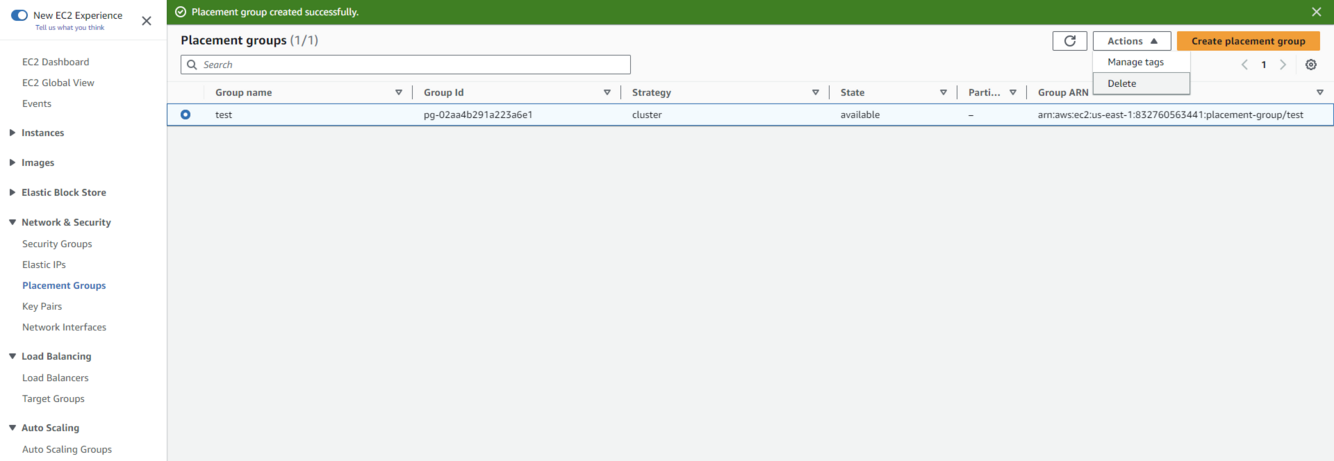The width and height of the screenshot is (1334, 461).
Task: Expand the Images section
Action: [32, 163]
